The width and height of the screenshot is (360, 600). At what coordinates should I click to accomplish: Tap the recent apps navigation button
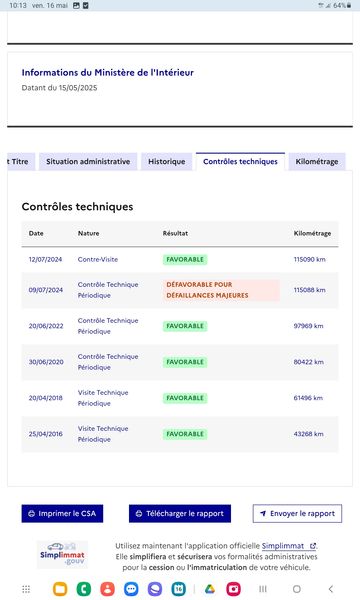click(263, 589)
